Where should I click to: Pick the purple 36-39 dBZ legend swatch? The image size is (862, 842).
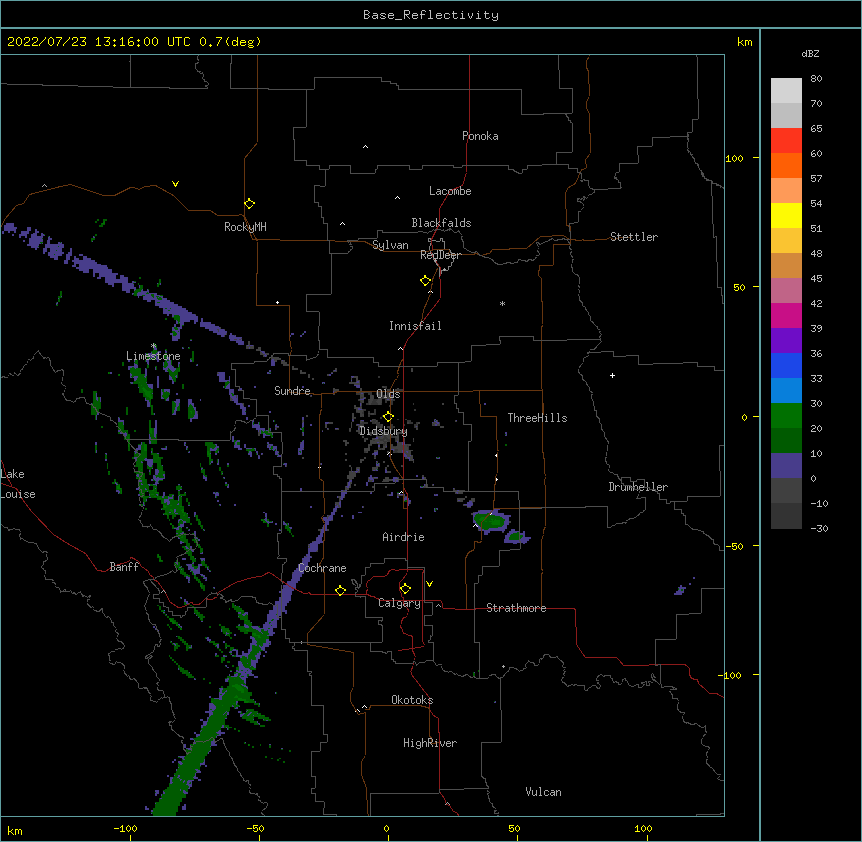[786, 340]
